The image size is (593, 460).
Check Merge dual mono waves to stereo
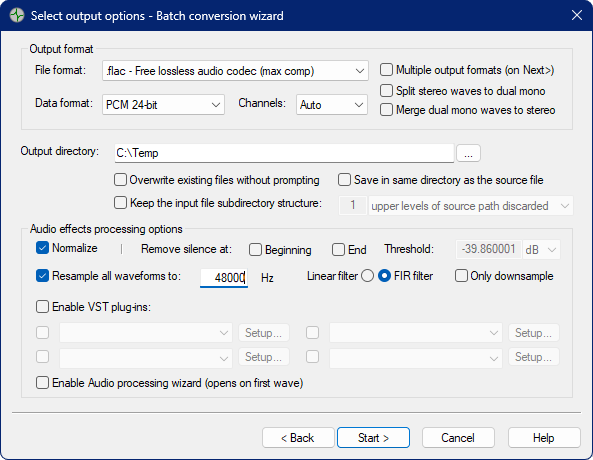[386, 110]
